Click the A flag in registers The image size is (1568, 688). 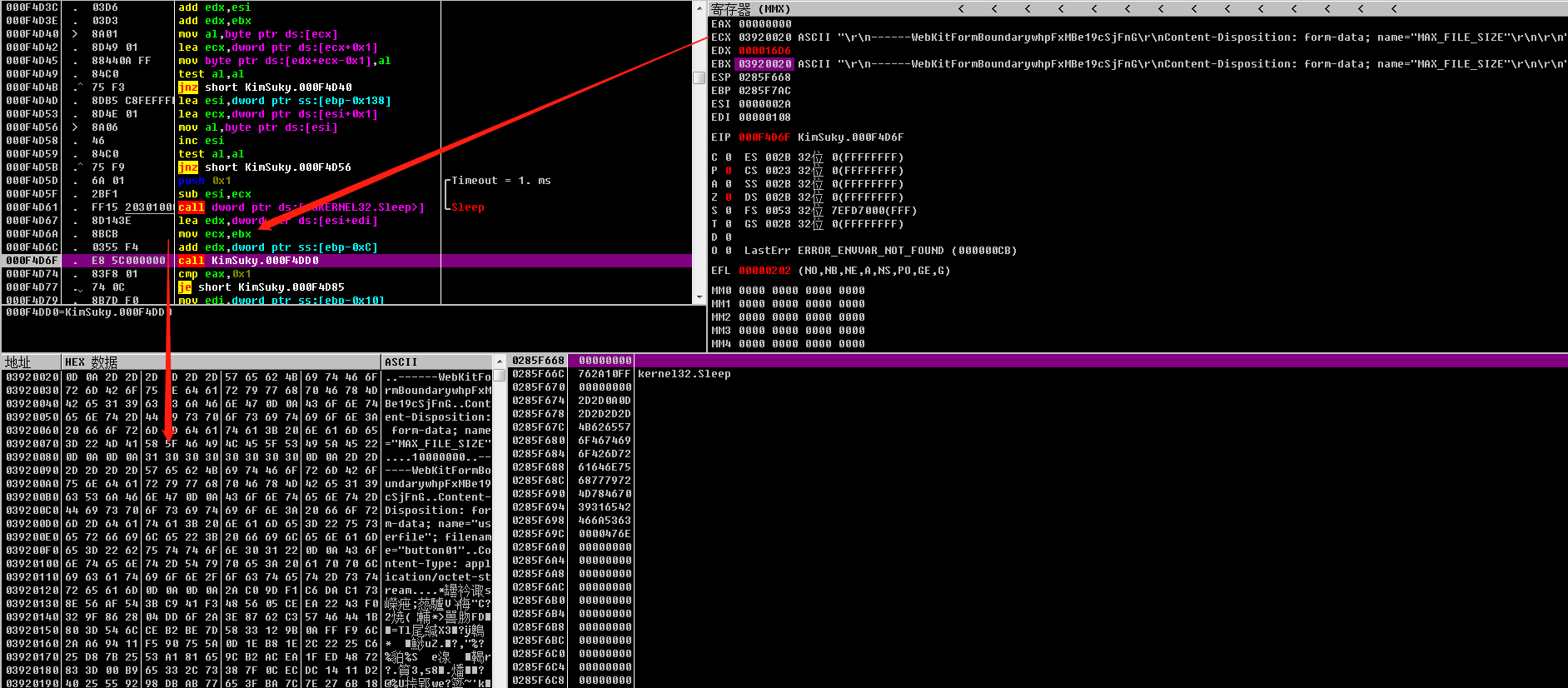(x=721, y=184)
